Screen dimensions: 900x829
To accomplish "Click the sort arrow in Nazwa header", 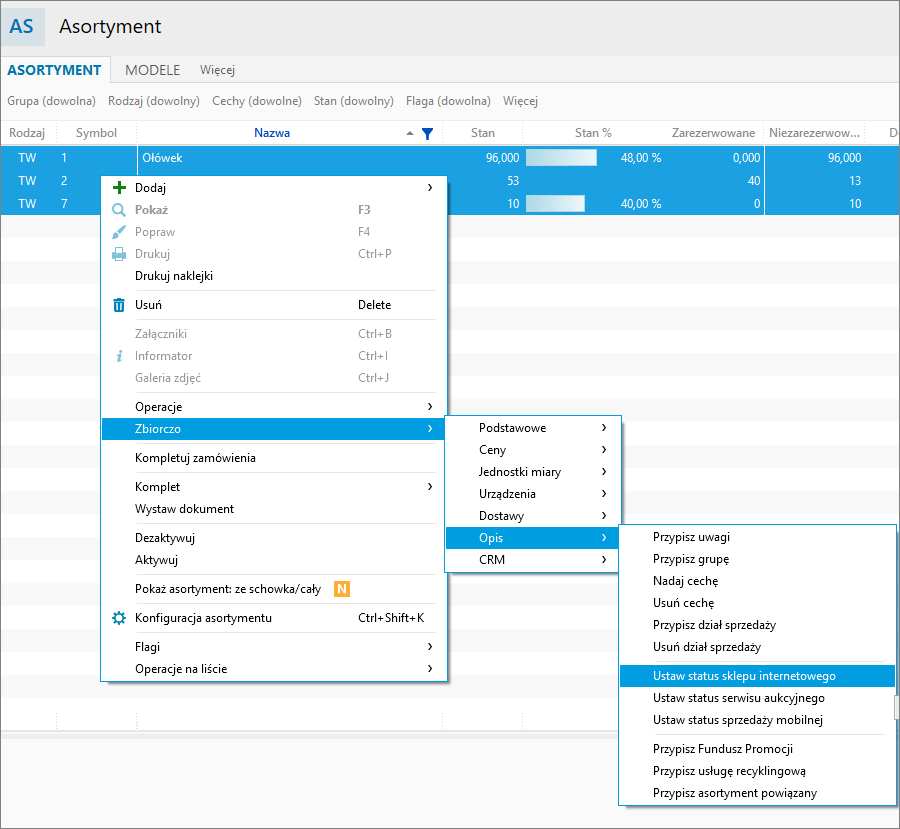I will (410, 133).
